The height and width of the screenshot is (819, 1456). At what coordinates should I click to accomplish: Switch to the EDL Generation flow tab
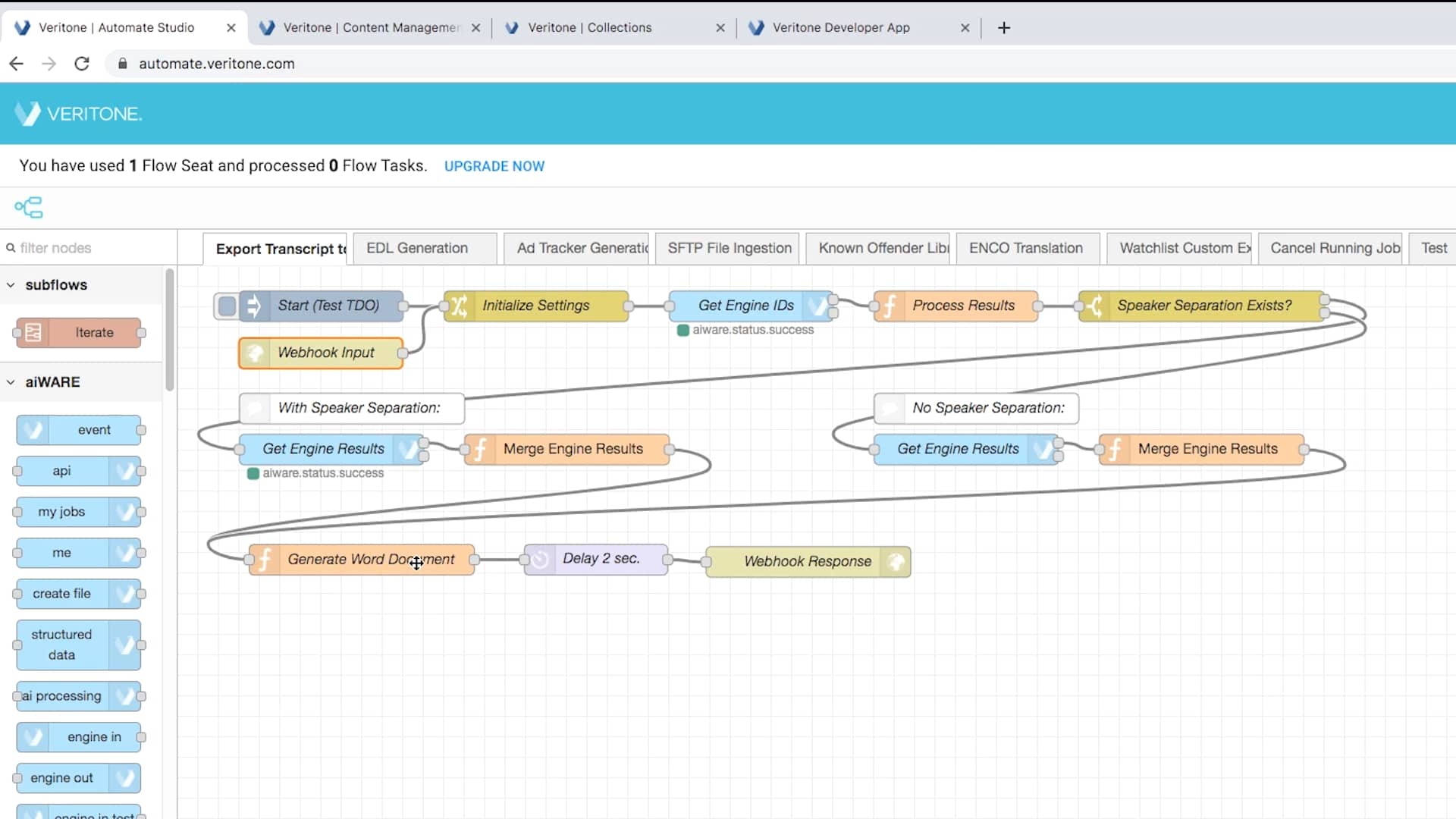tap(425, 248)
